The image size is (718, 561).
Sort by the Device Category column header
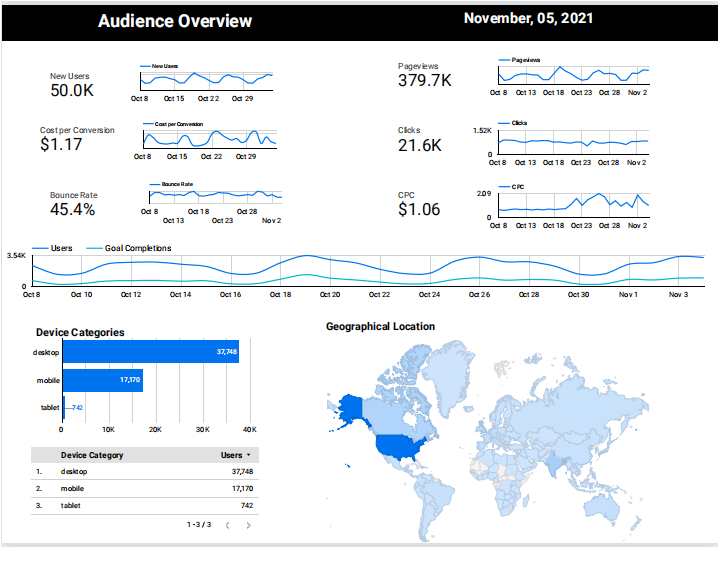(x=92, y=455)
